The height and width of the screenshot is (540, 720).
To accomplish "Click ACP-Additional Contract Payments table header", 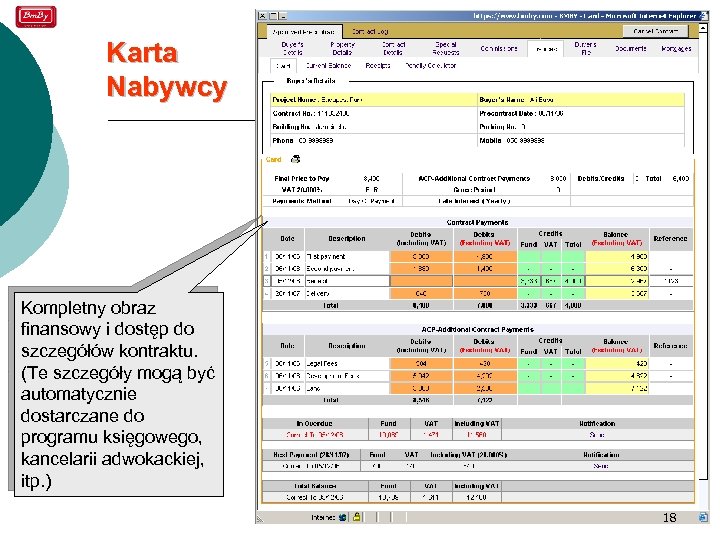I will point(478,329).
